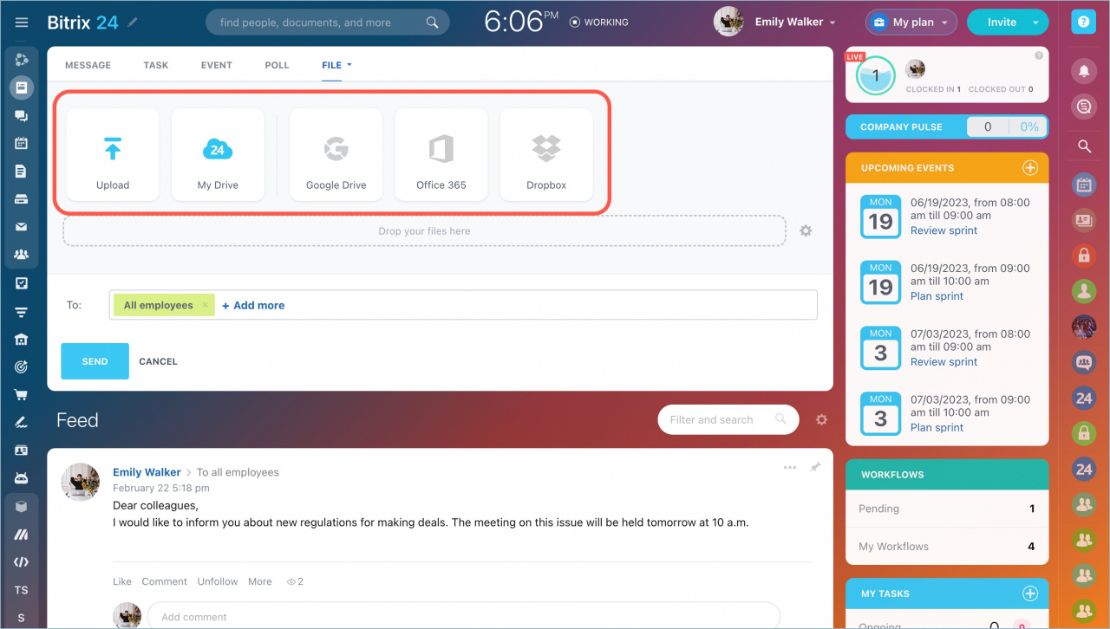Viewport: 1110px width, 629px height.
Task: Select Dropbox file source
Action: [546, 155]
